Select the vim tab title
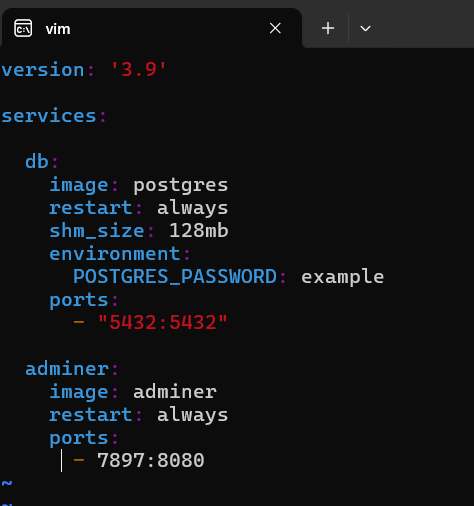474x506 pixels. pos(58,29)
